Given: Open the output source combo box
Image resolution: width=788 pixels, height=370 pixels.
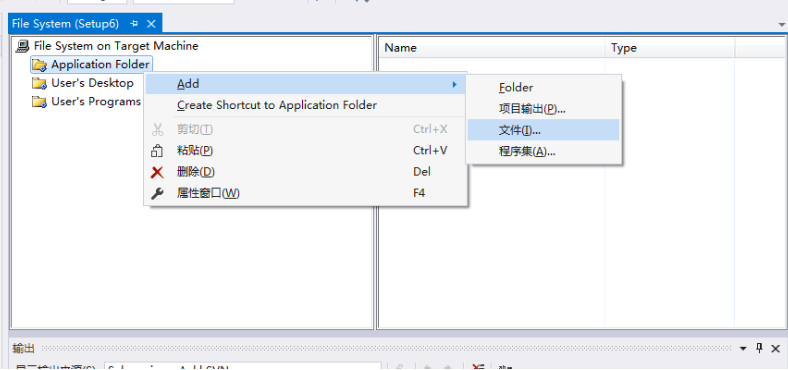Looking at the screenshot, I should (x=243, y=367).
